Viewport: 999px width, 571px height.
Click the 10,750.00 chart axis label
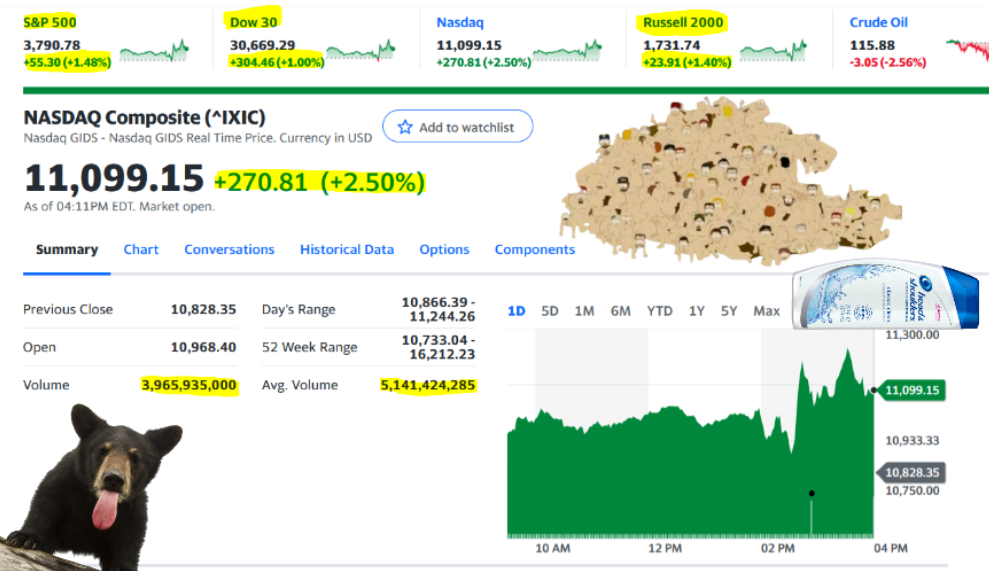(912, 491)
